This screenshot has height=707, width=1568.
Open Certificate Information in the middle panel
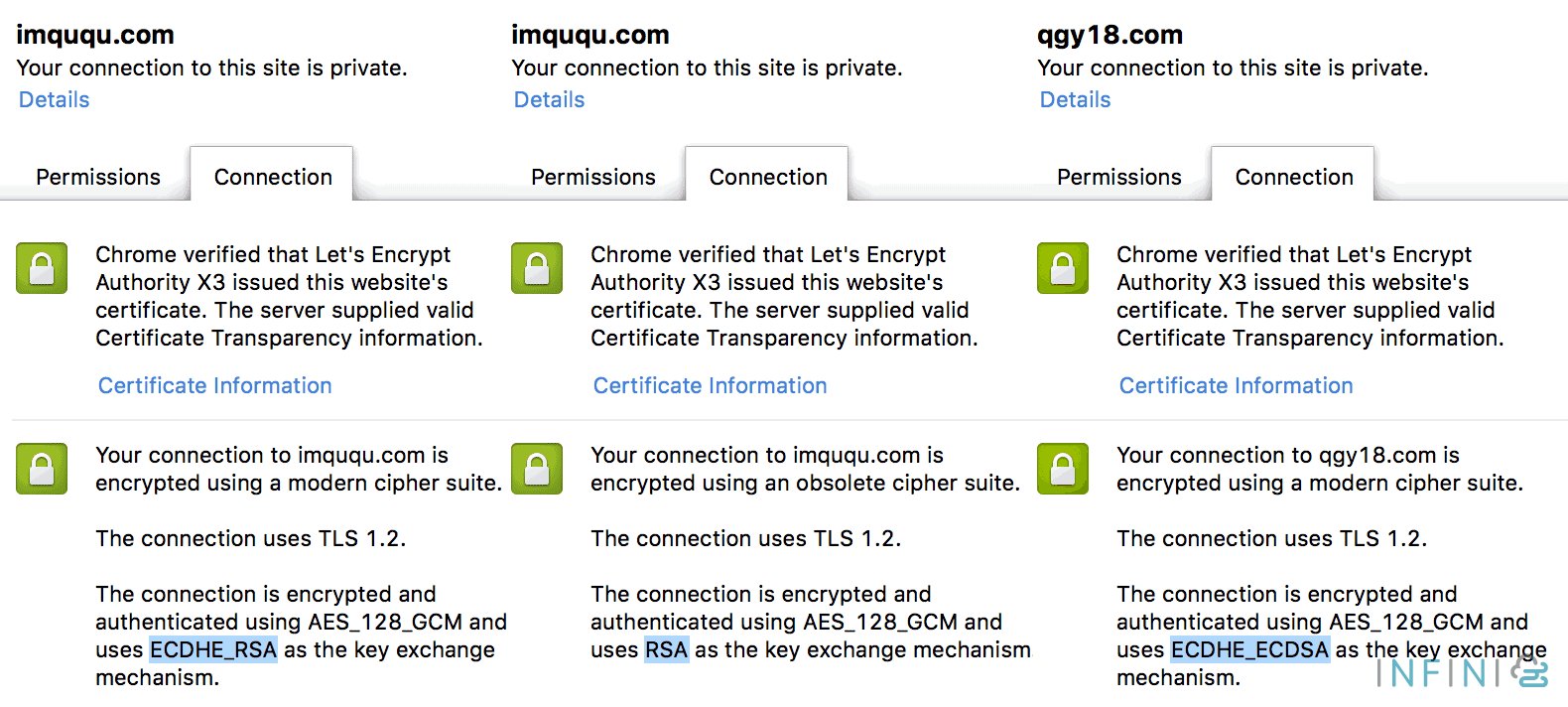[710, 385]
